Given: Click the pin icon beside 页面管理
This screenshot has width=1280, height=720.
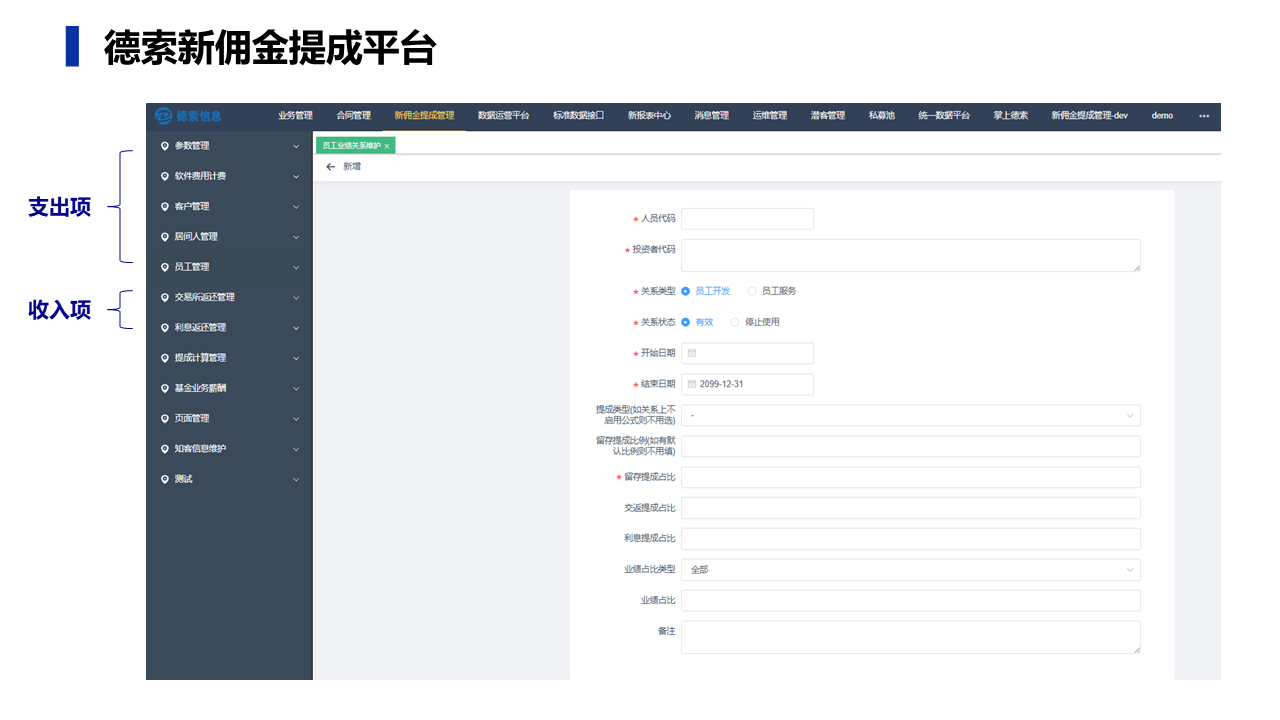Looking at the screenshot, I should [165, 418].
